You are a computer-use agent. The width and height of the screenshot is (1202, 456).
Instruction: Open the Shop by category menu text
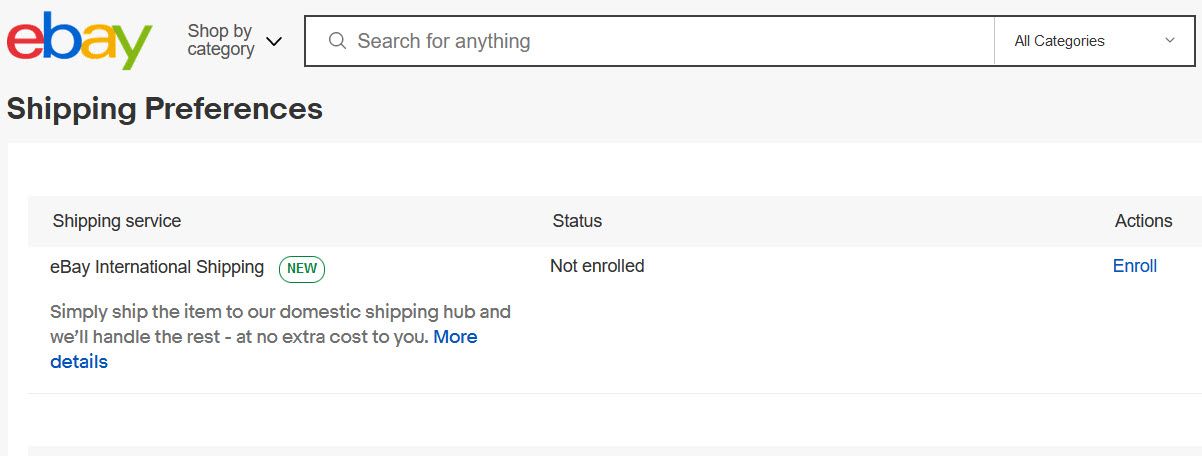tap(221, 40)
